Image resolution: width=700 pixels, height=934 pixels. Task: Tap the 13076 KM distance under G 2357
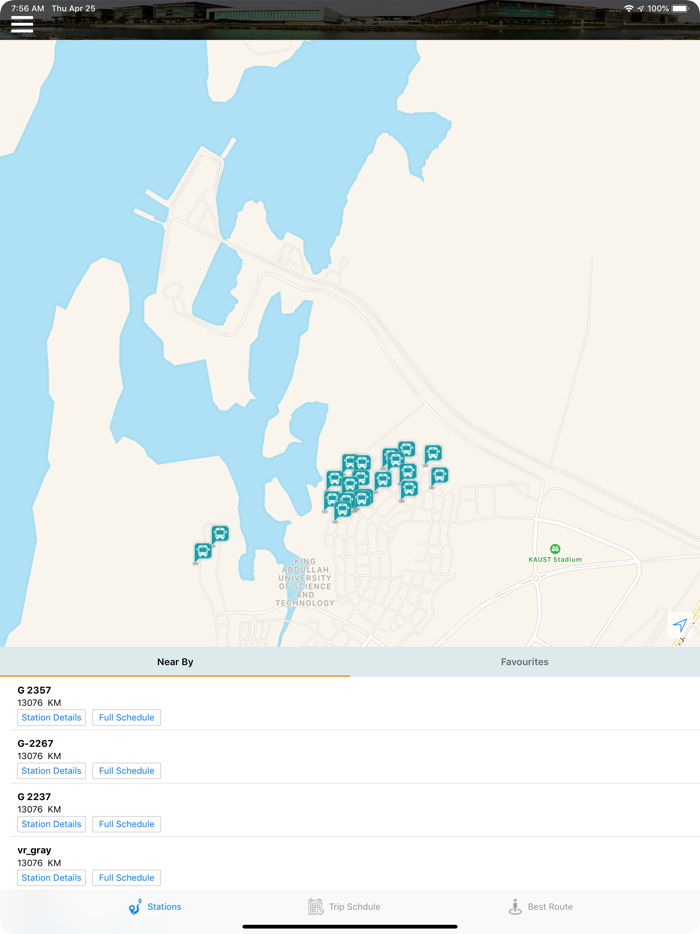pos(39,703)
